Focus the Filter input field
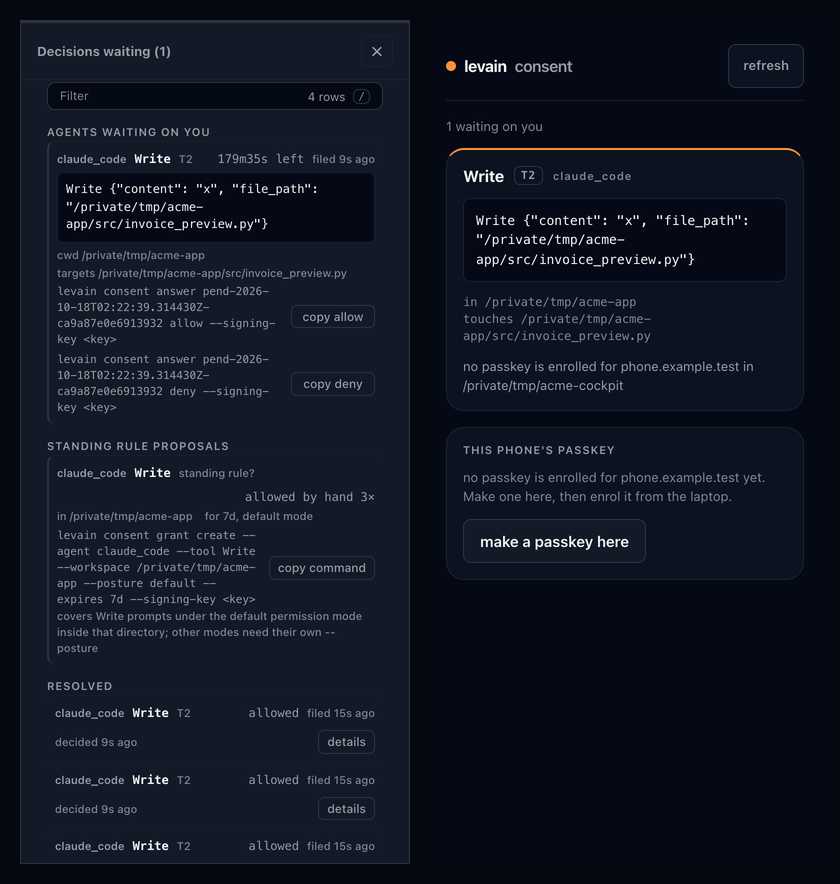The width and height of the screenshot is (840, 884). click(215, 96)
